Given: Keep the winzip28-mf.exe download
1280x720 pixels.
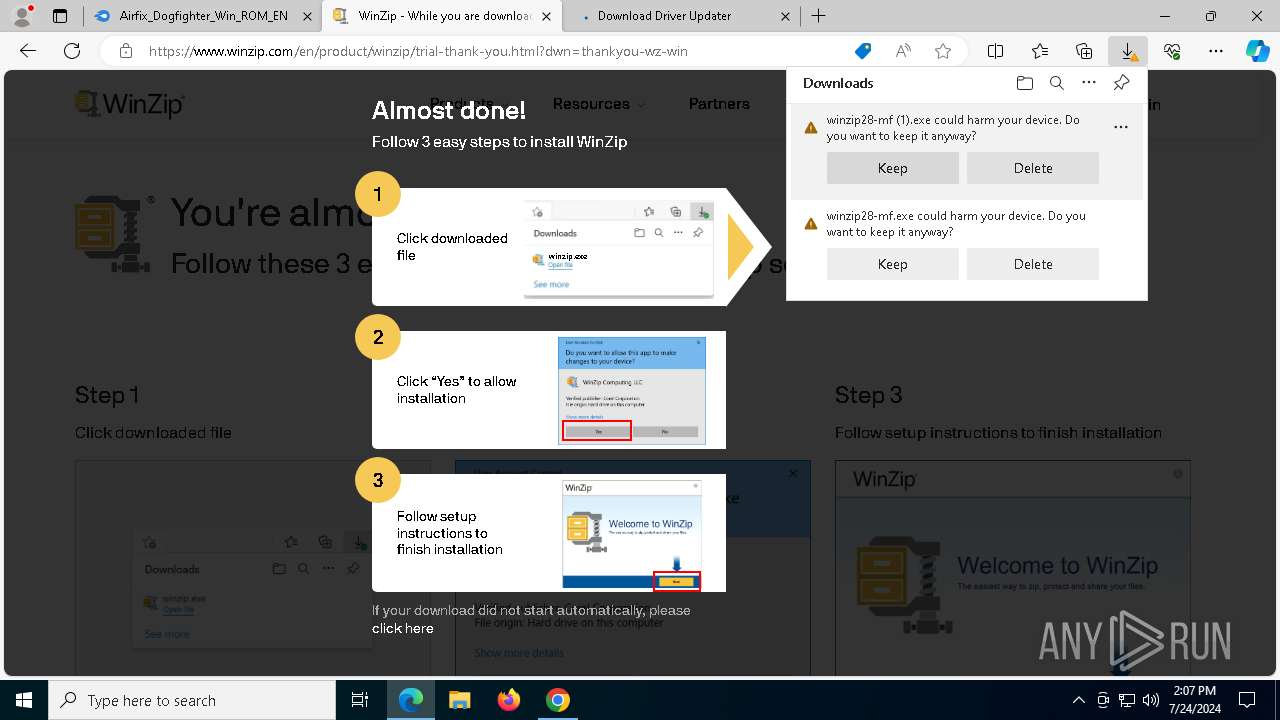Looking at the screenshot, I should point(893,264).
